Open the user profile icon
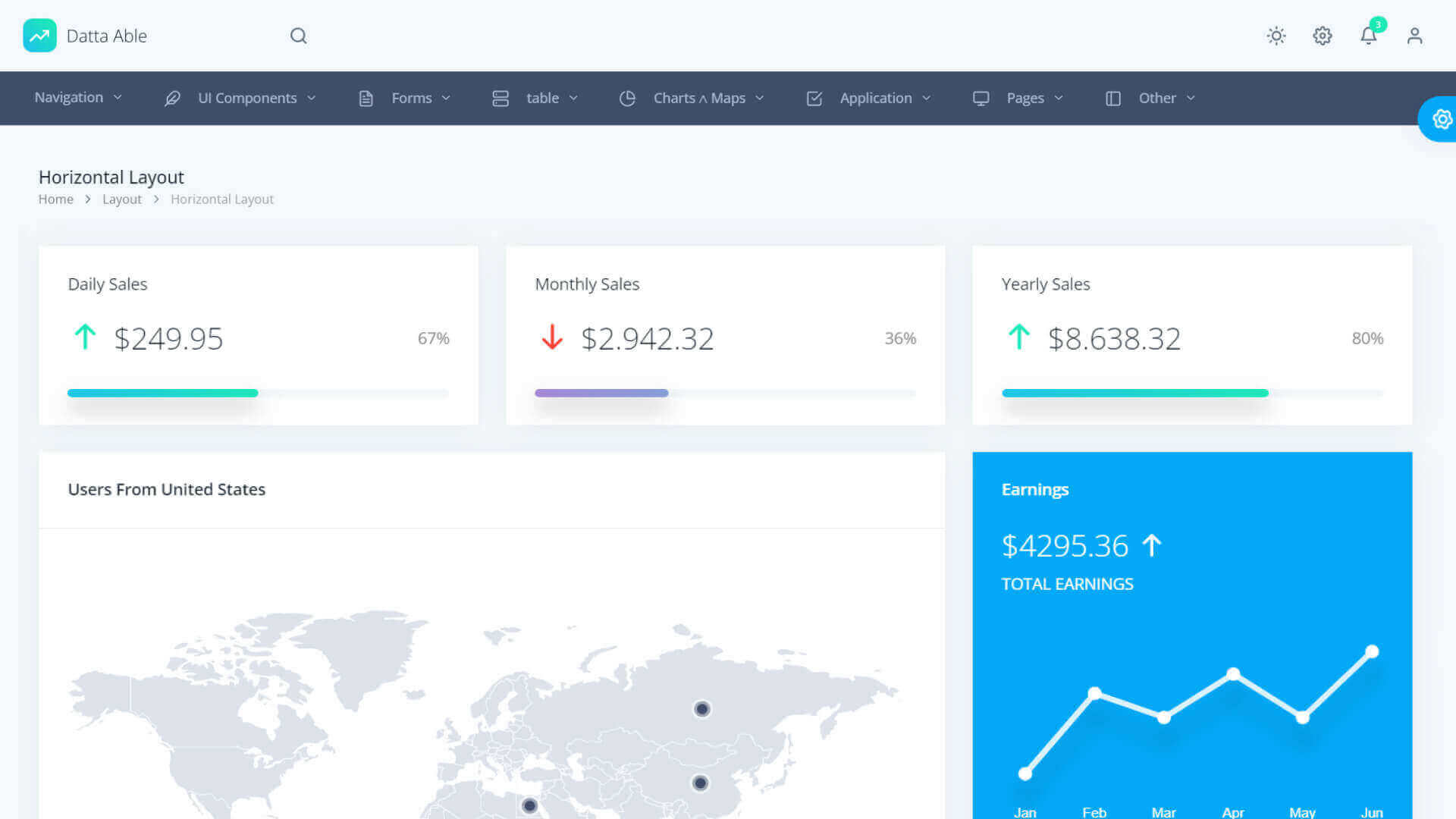The height and width of the screenshot is (819, 1456). (1414, 36)
